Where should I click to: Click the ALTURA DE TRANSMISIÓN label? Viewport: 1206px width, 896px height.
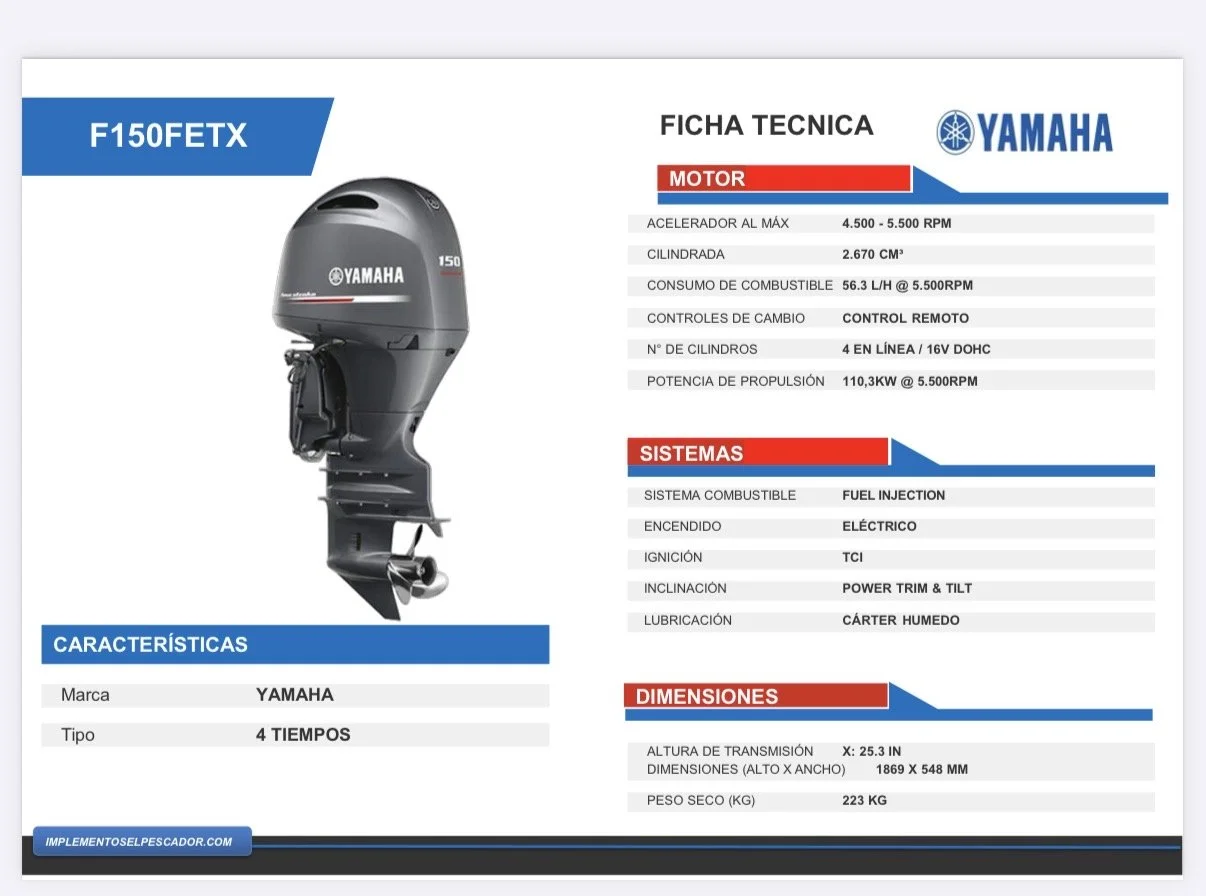730,751
